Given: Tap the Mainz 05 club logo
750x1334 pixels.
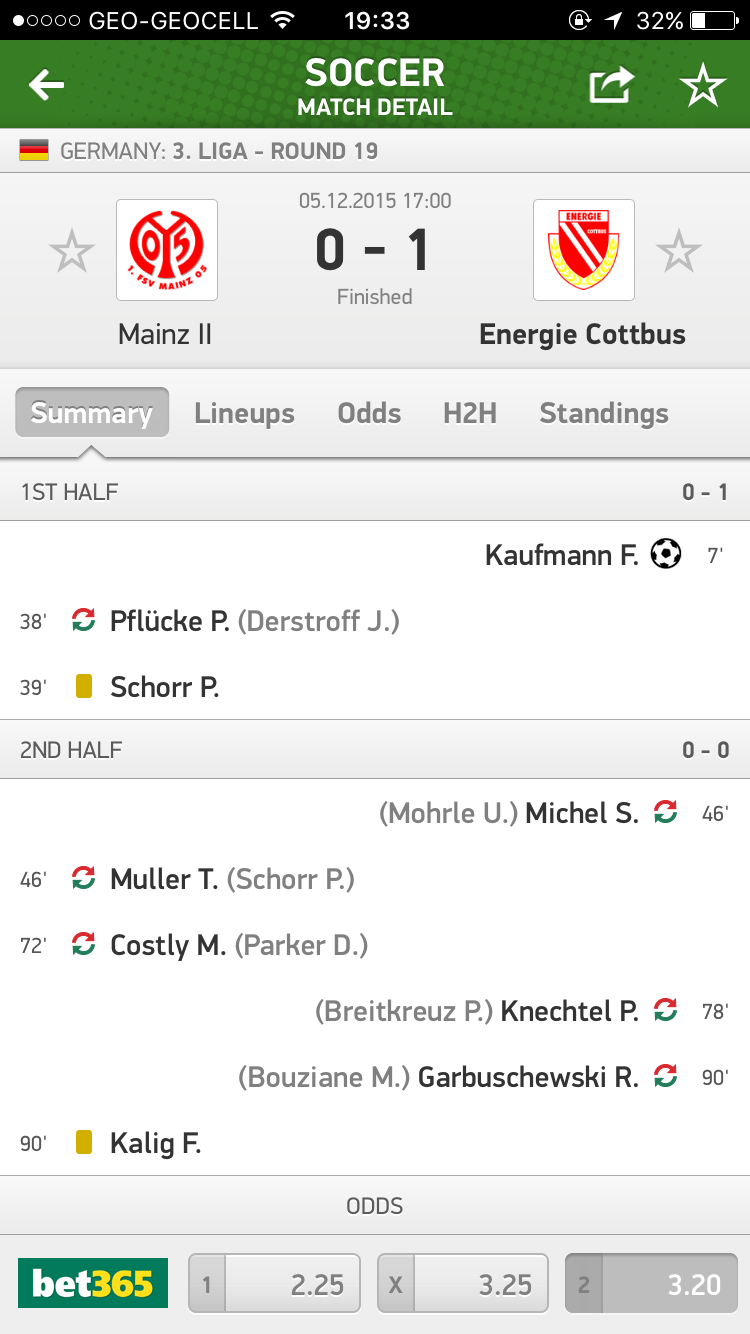Looking at the screenshot, I should click(x=167, y=250).
